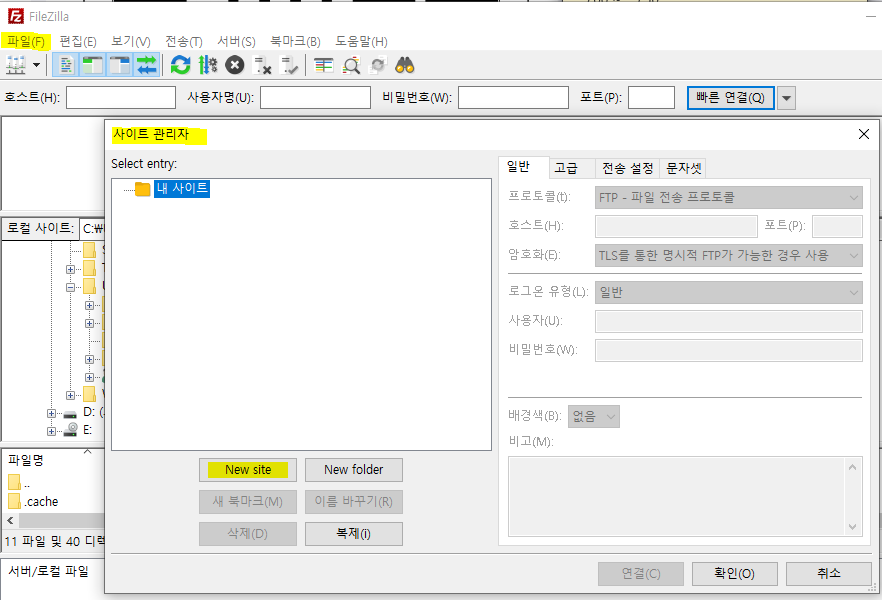Click the 서버/로컬 파일 queue column header
Image resolution: width=882 pixels, height=600 pixels.
point(49,571)
